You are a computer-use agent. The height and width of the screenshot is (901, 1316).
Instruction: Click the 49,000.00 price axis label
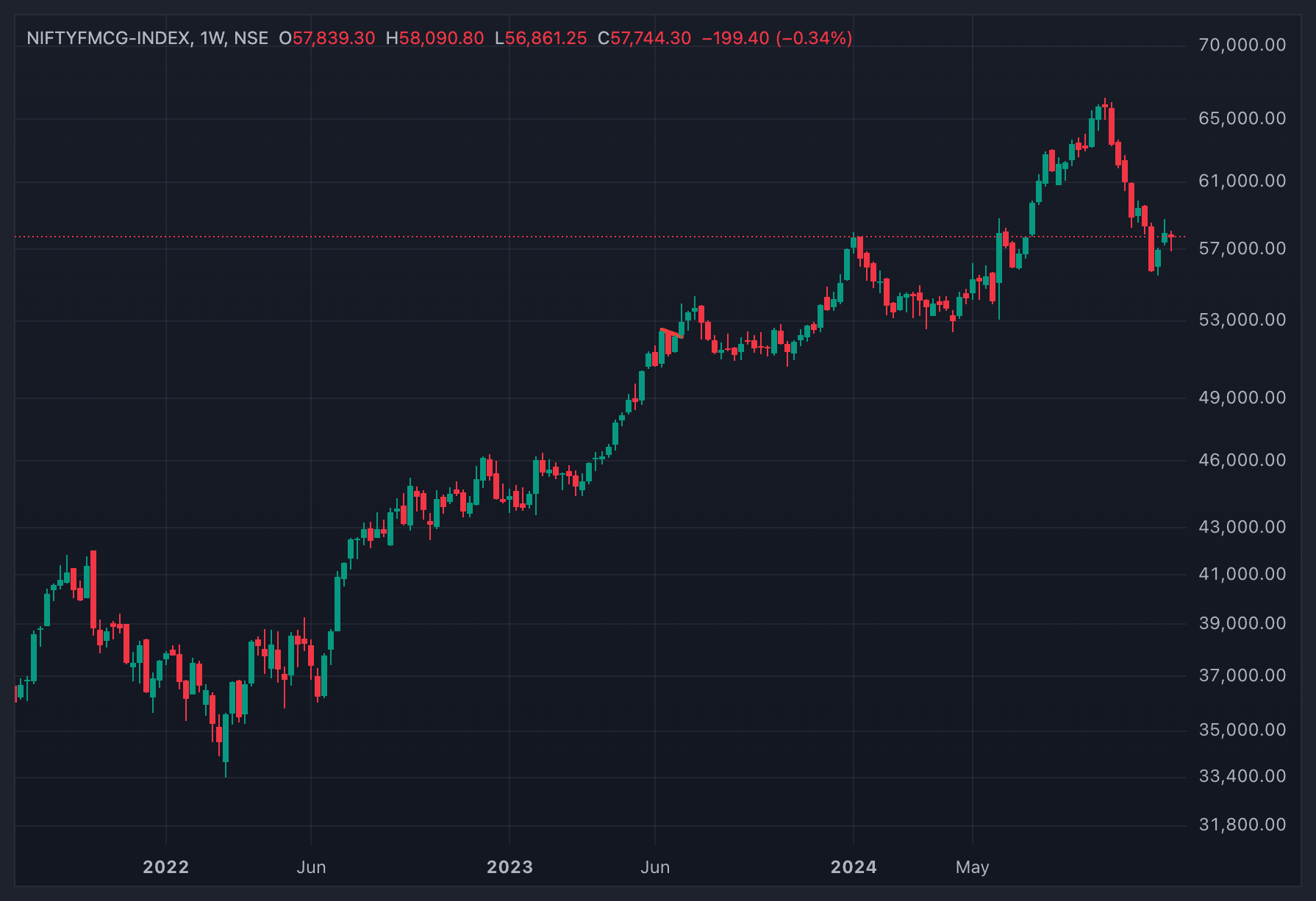point(1242,398)
